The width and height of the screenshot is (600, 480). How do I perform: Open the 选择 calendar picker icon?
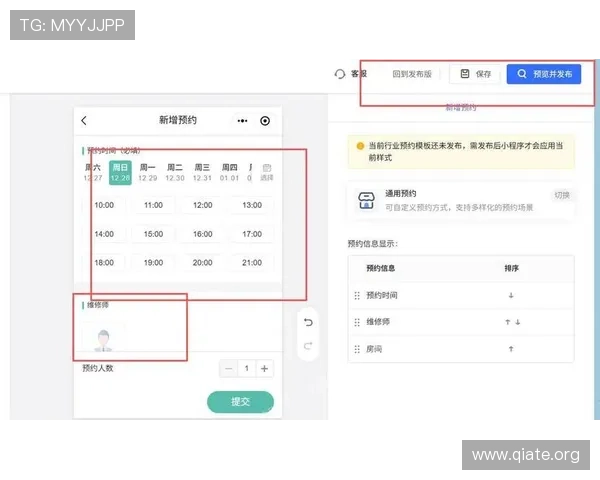(x=267, y=172)
